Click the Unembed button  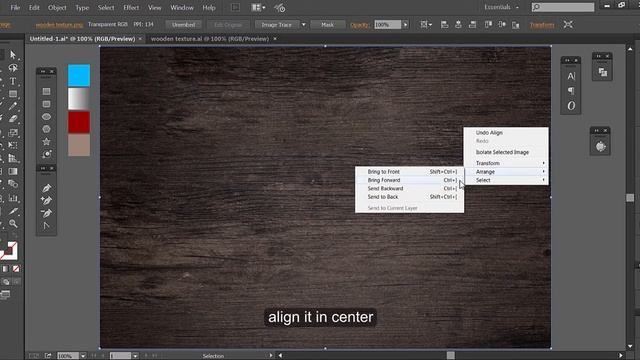click(184, 24)
